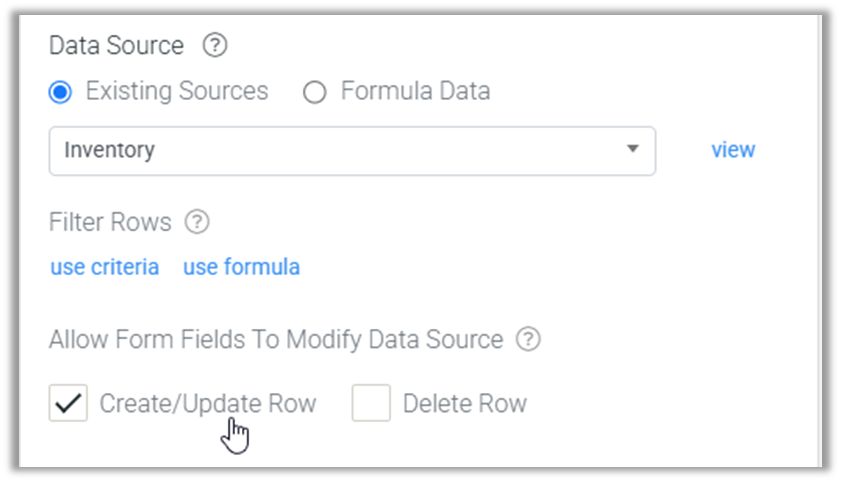Select the Existing Sources radio button
Image resolution: width=841 pixels, height=482 pixels.
click(x=60, y=92)
